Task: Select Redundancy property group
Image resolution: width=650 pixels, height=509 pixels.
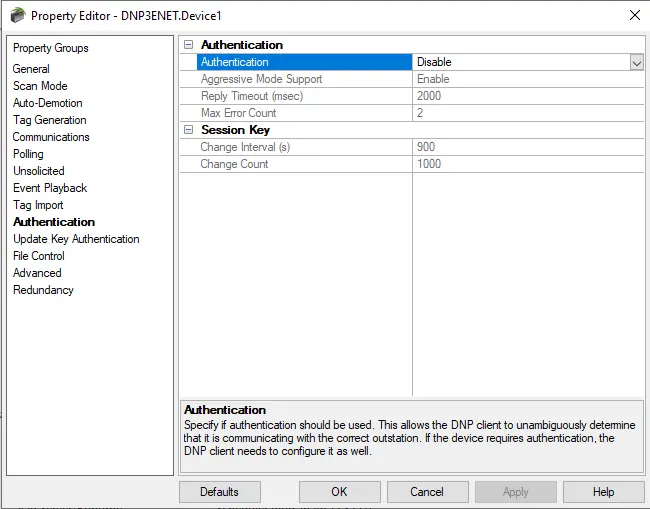Action: click(44, 290)
